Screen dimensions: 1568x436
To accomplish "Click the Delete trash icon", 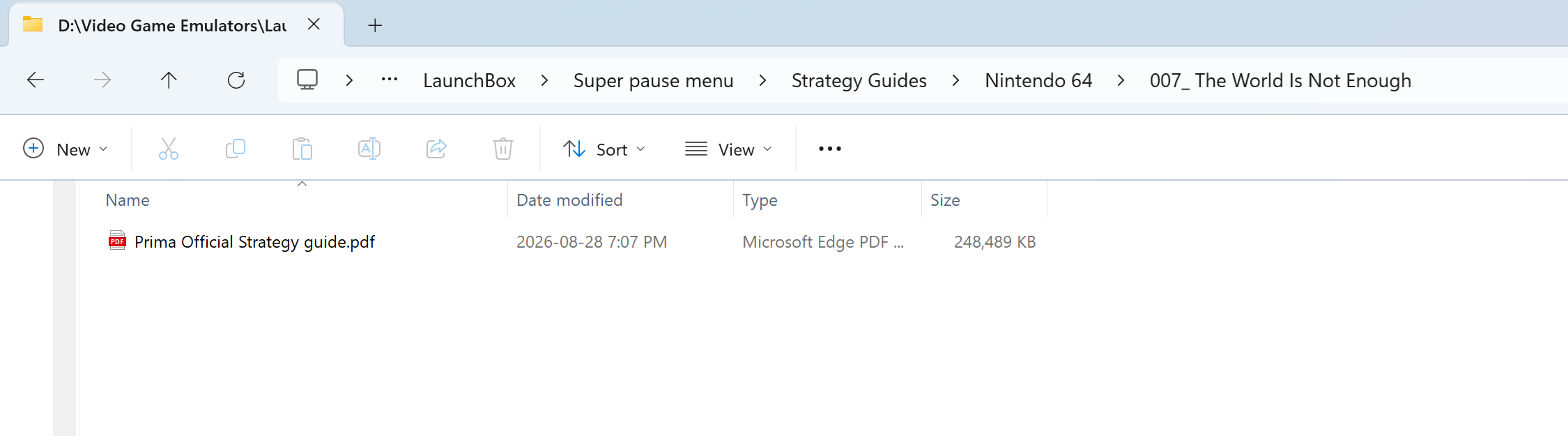I will point(503,149).
